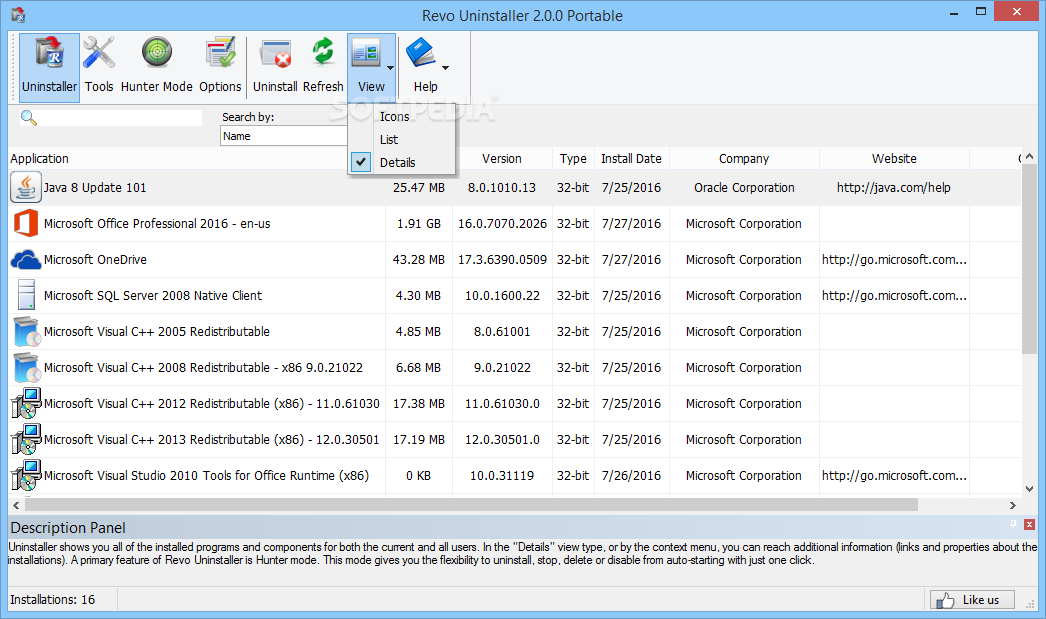Sort by the Company column header
The image size is (1046, 619).
[x=744, y=159]
